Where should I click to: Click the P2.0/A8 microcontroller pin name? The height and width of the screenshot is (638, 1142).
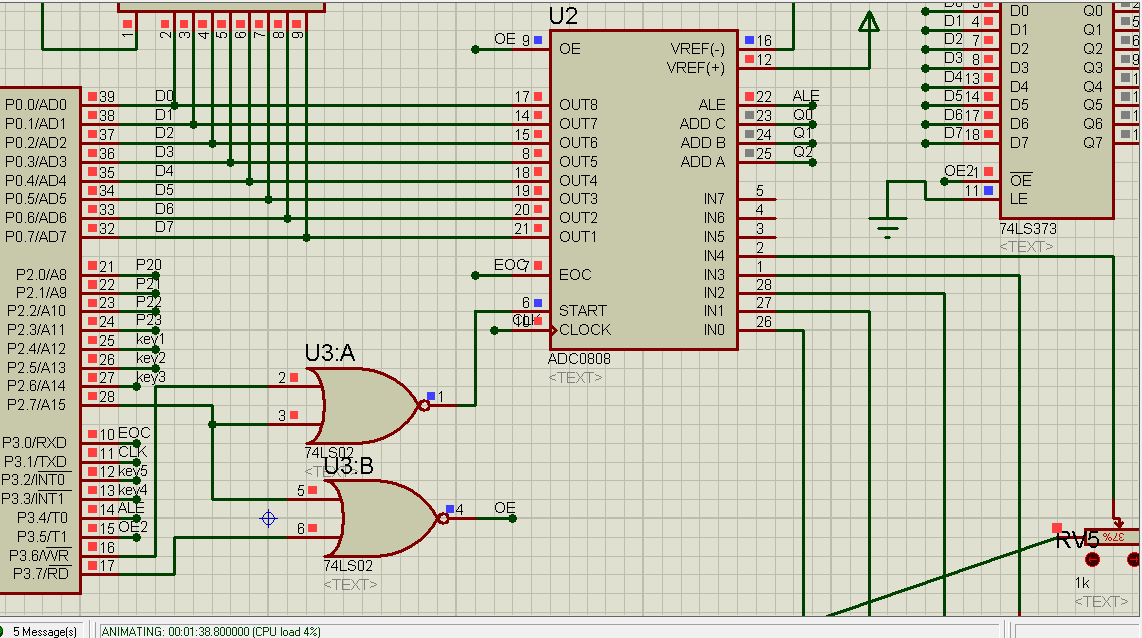tap(42, 275)
